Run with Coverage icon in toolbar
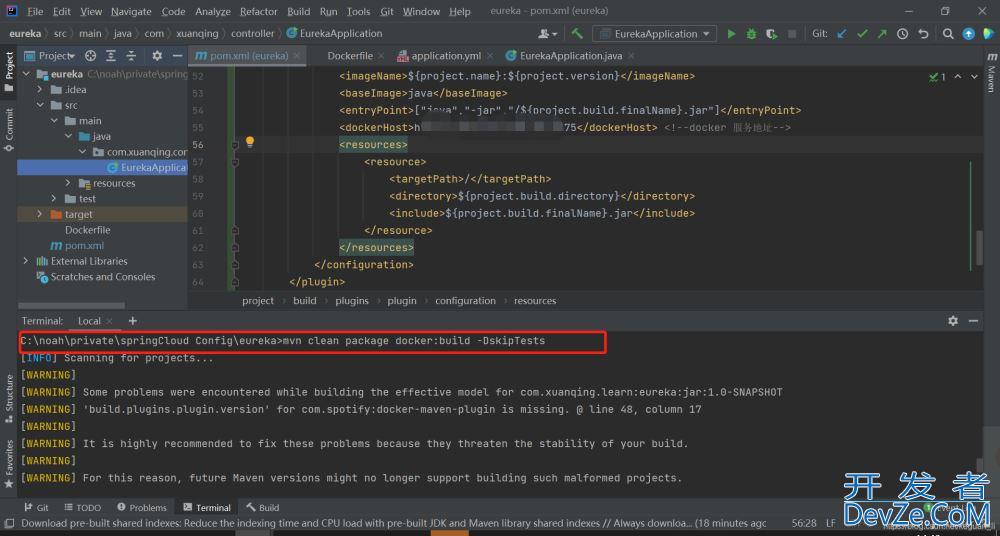1000x536 pixels. 772,34
